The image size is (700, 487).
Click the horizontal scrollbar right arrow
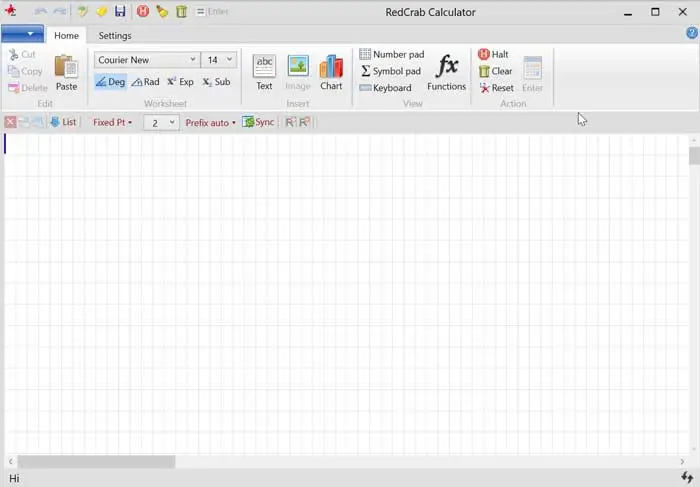pyautogui.click(x=682, y=462)
